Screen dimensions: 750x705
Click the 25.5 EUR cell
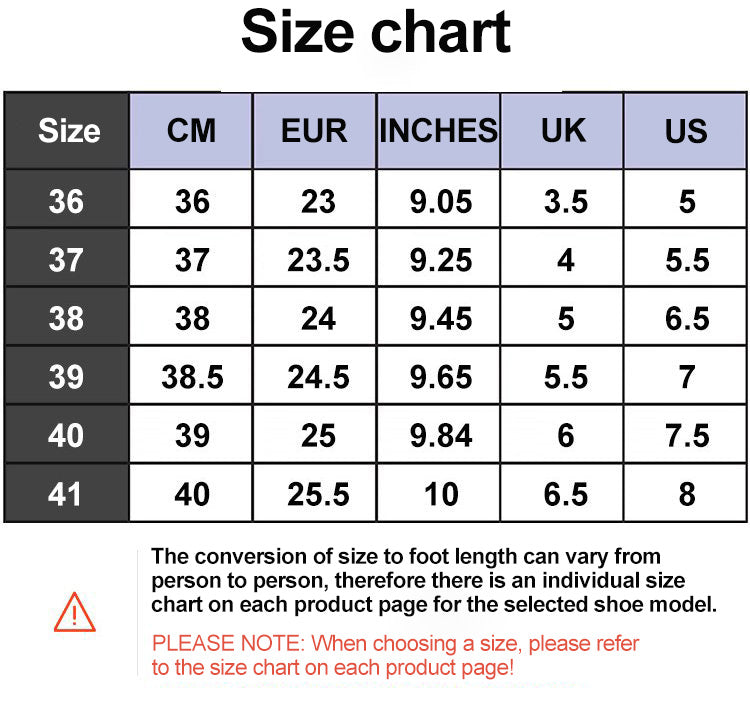pyautogui.click(x=314, y=493)
